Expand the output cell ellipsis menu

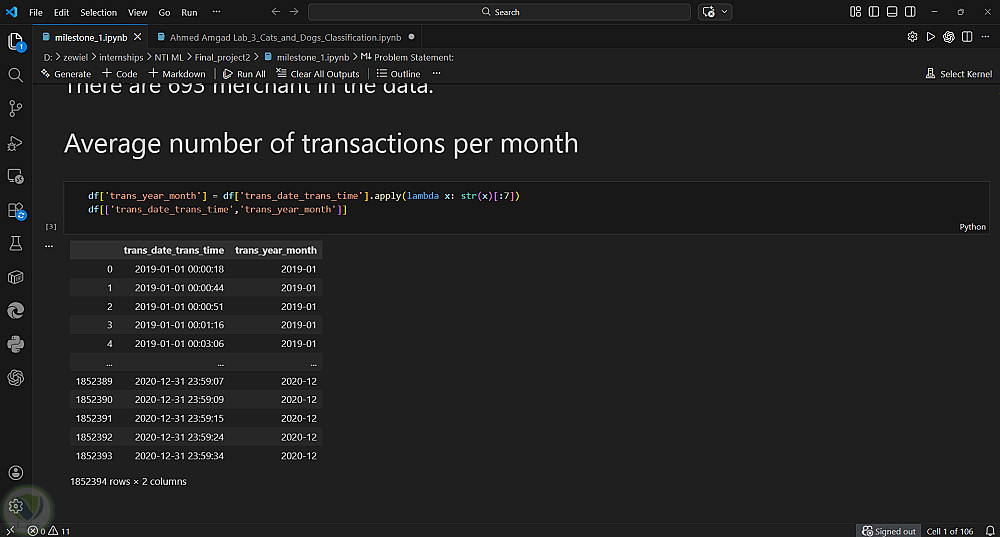tap(48, 245)
